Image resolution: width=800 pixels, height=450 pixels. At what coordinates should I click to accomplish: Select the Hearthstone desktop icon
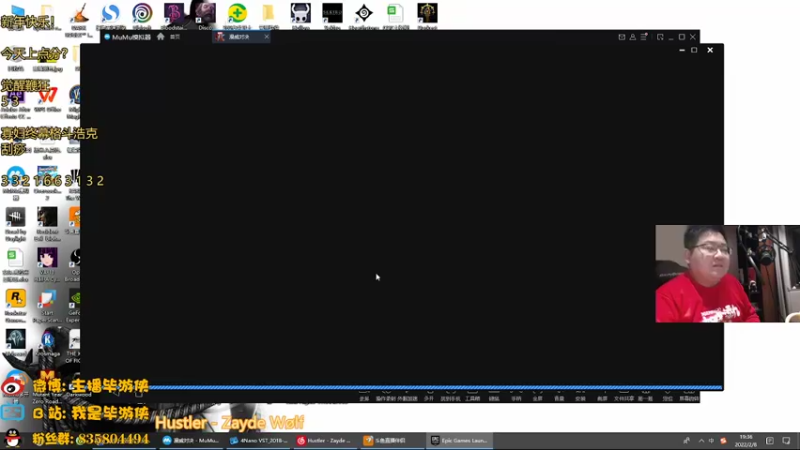[x=364, y=16]
